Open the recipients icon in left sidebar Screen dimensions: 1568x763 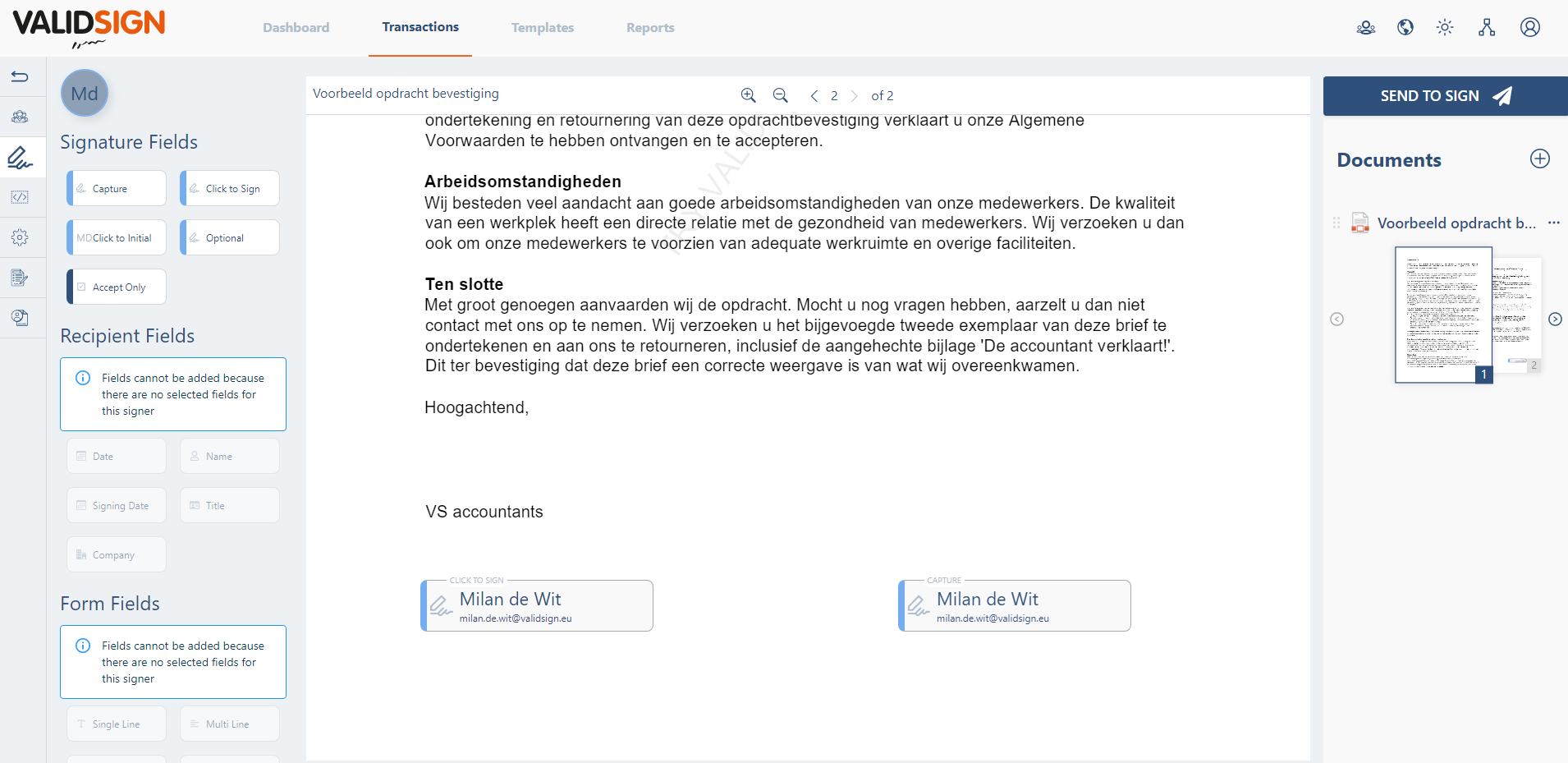(20, 117)
